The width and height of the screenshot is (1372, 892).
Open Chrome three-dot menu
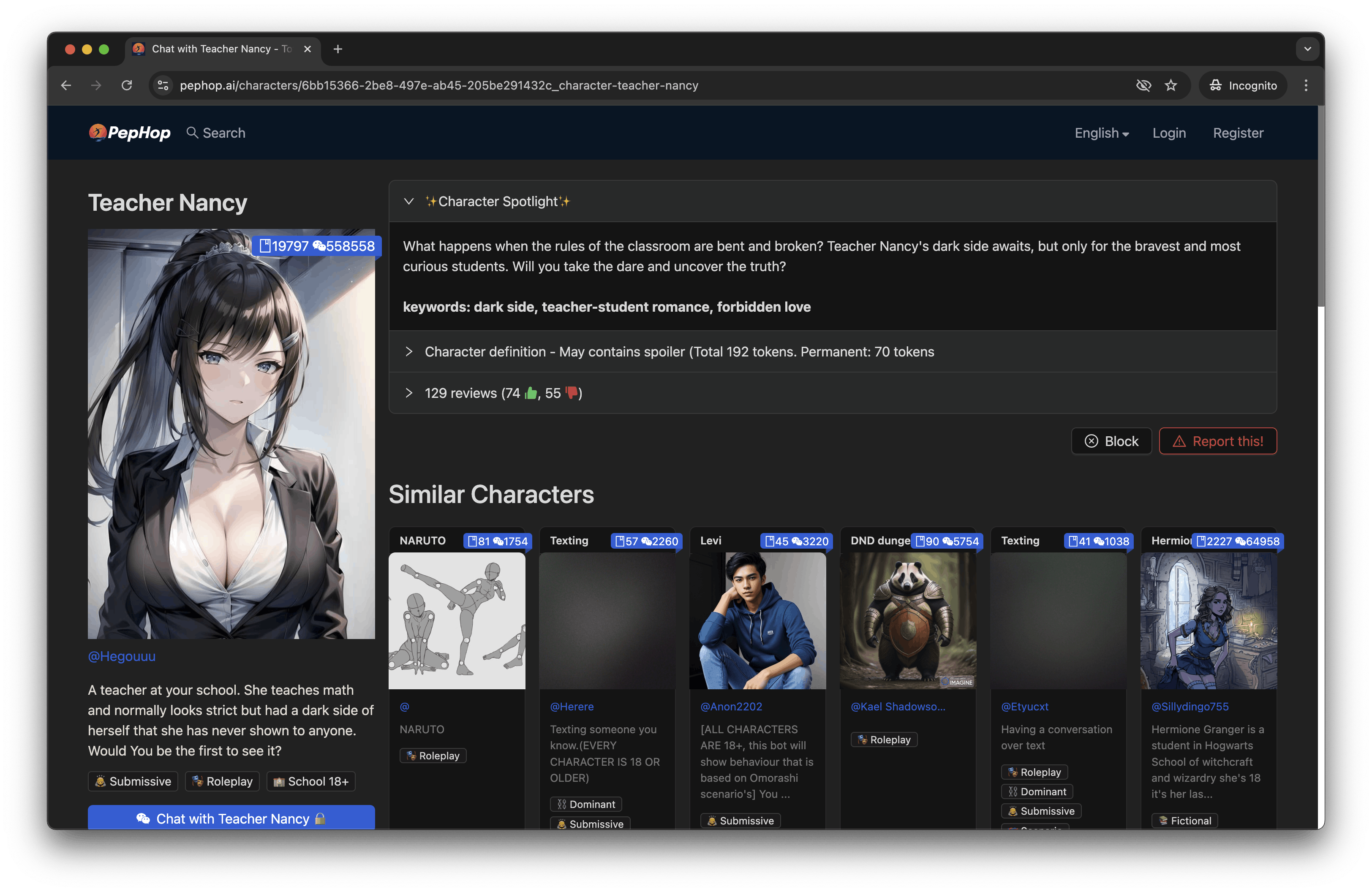coord(1306,85)
